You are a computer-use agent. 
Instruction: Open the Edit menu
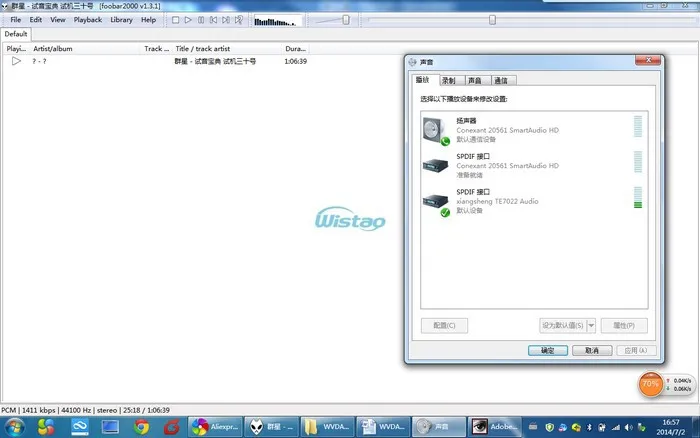pos(36,20)
